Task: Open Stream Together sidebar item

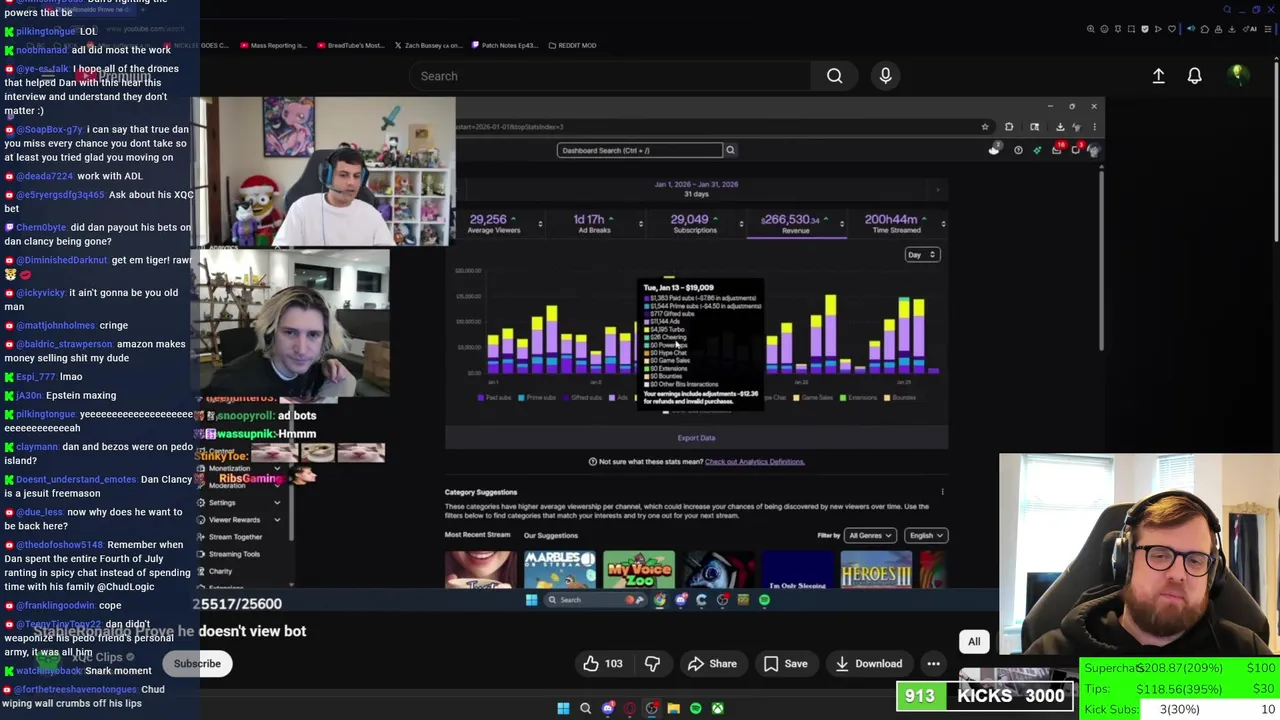Action: pos(235,537)
